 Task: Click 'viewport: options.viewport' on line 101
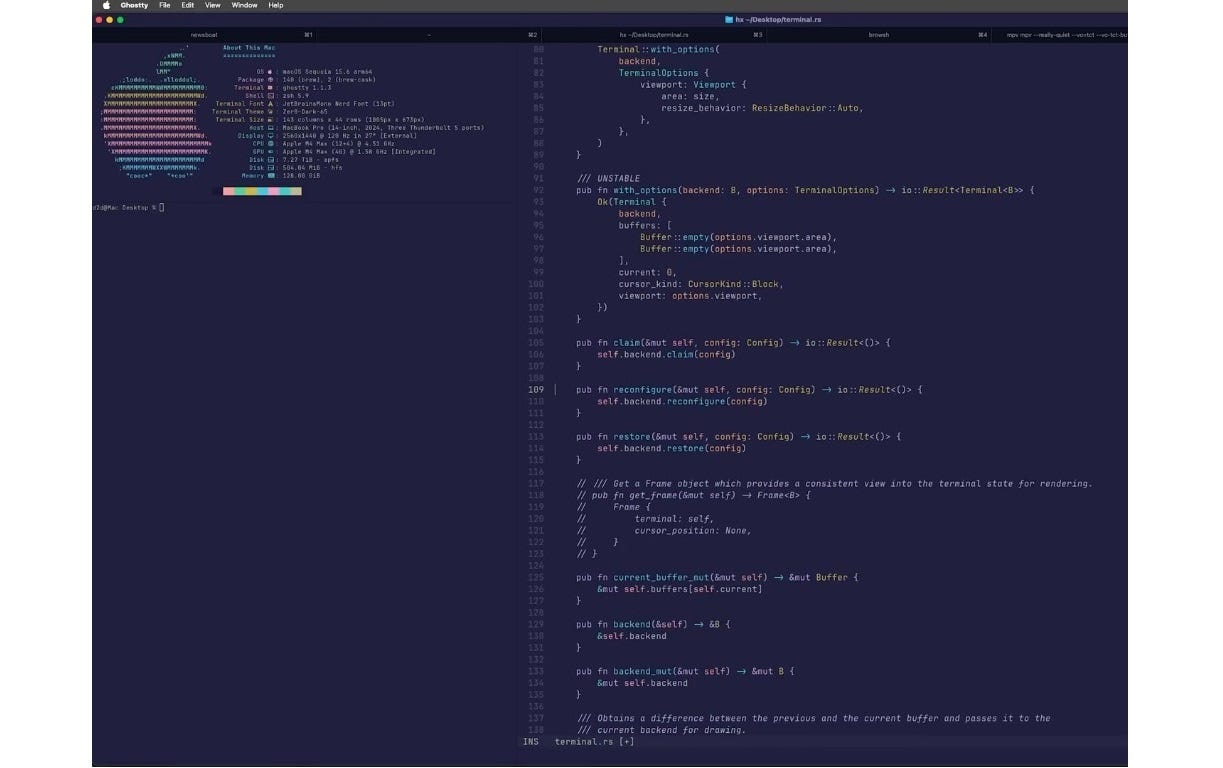coord(690,296)
